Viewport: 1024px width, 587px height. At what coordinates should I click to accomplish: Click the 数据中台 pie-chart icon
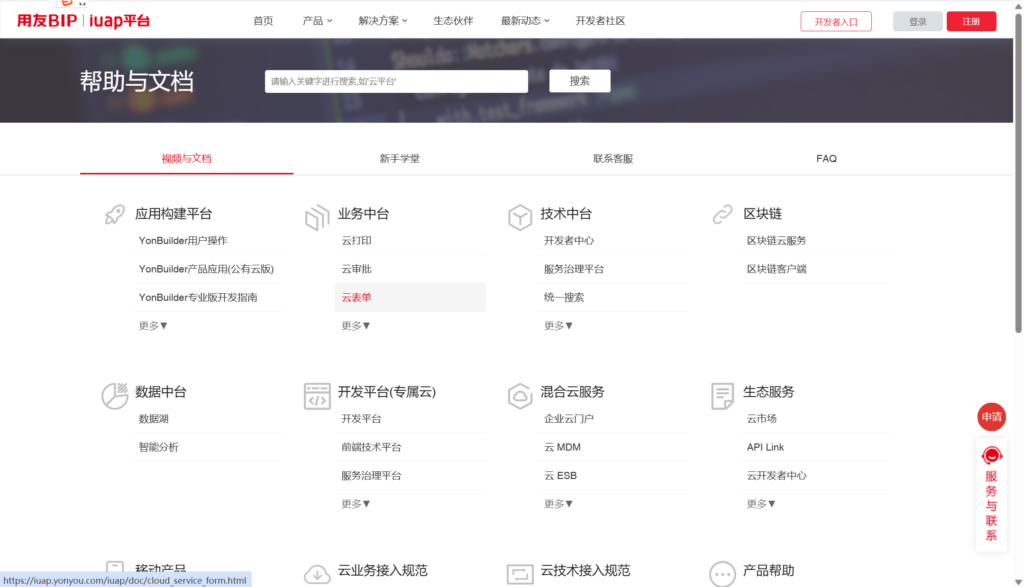click(x=115, y=396)
